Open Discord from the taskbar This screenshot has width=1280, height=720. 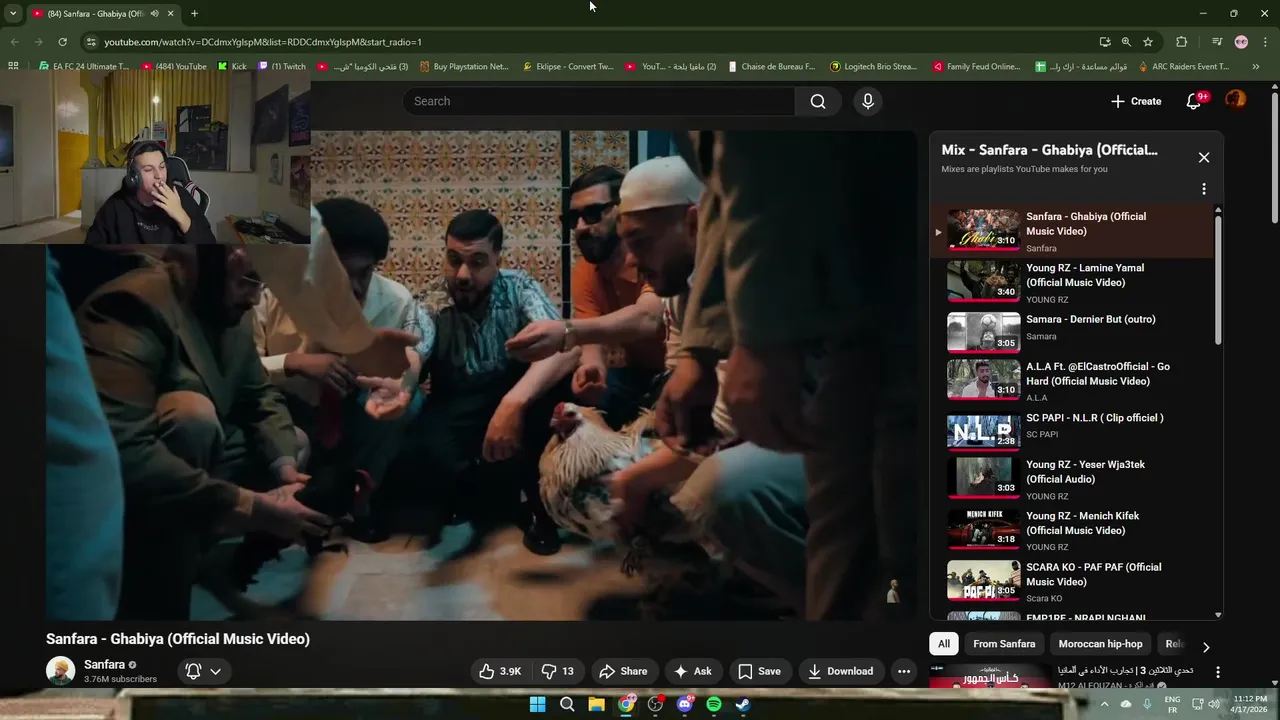tap(685, 704)
